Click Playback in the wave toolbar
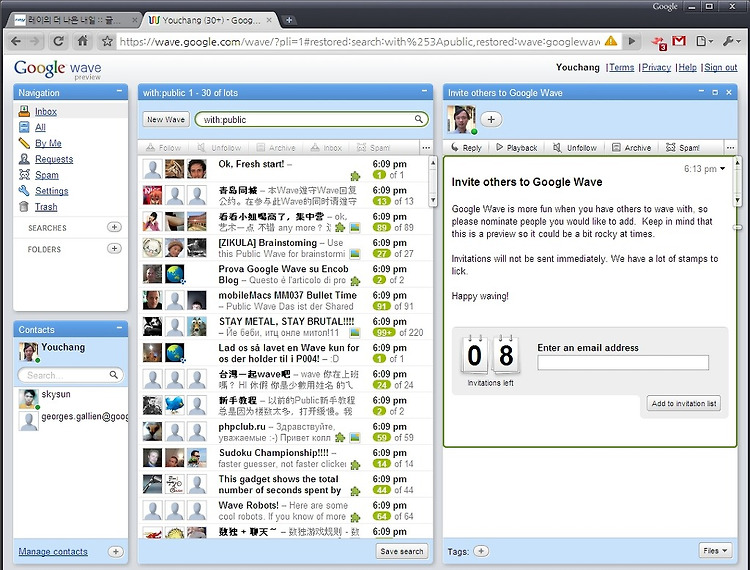 click(x=517, y=148)
